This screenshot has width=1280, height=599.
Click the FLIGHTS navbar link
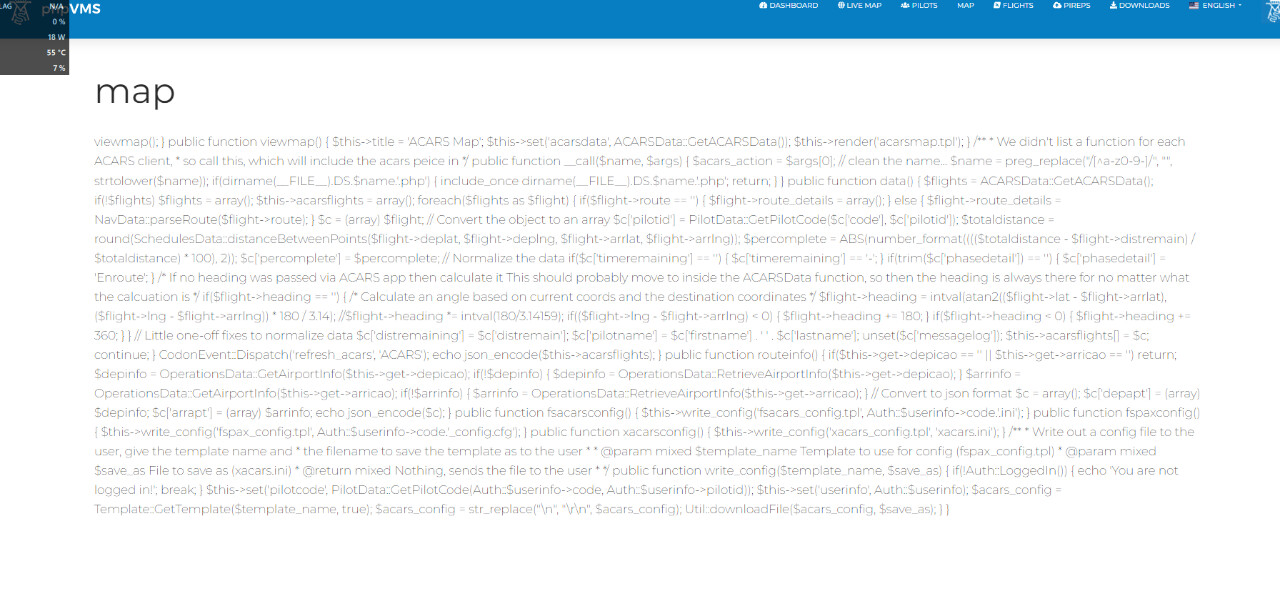[1018, 6]
